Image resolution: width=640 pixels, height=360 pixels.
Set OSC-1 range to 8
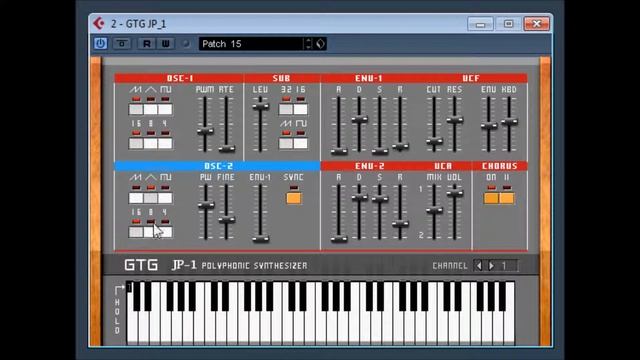(151, 143)
